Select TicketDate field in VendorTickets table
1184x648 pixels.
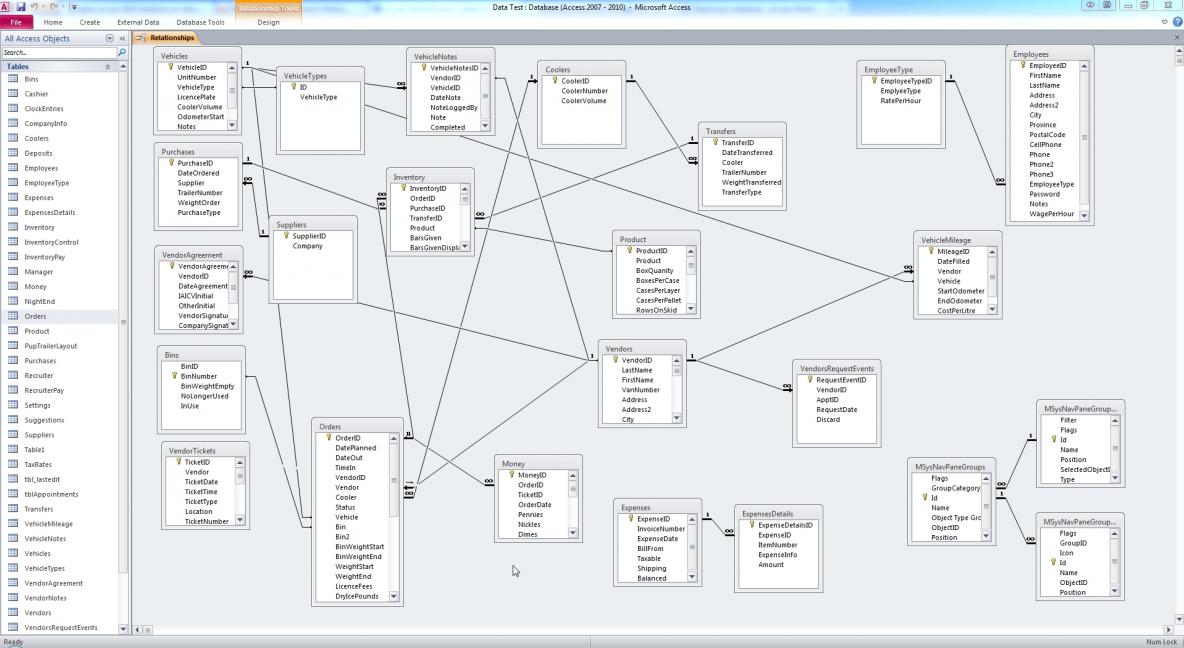201,482
